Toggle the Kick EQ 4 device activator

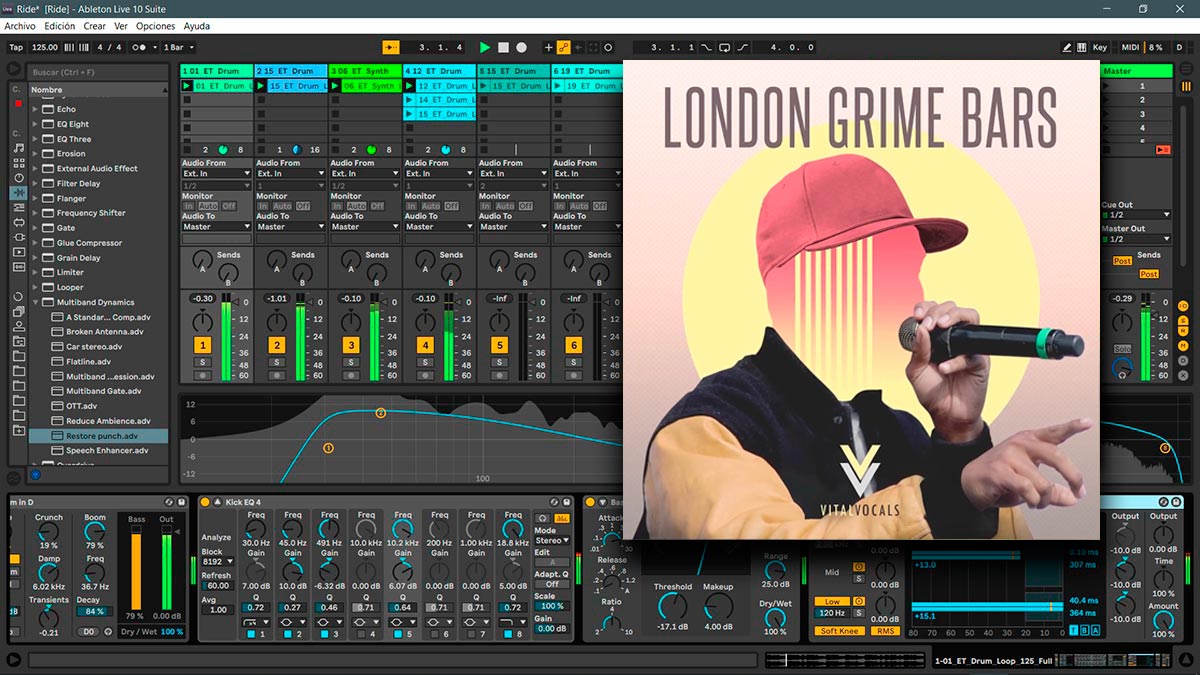pyautogui.click(x=205, y=502)
